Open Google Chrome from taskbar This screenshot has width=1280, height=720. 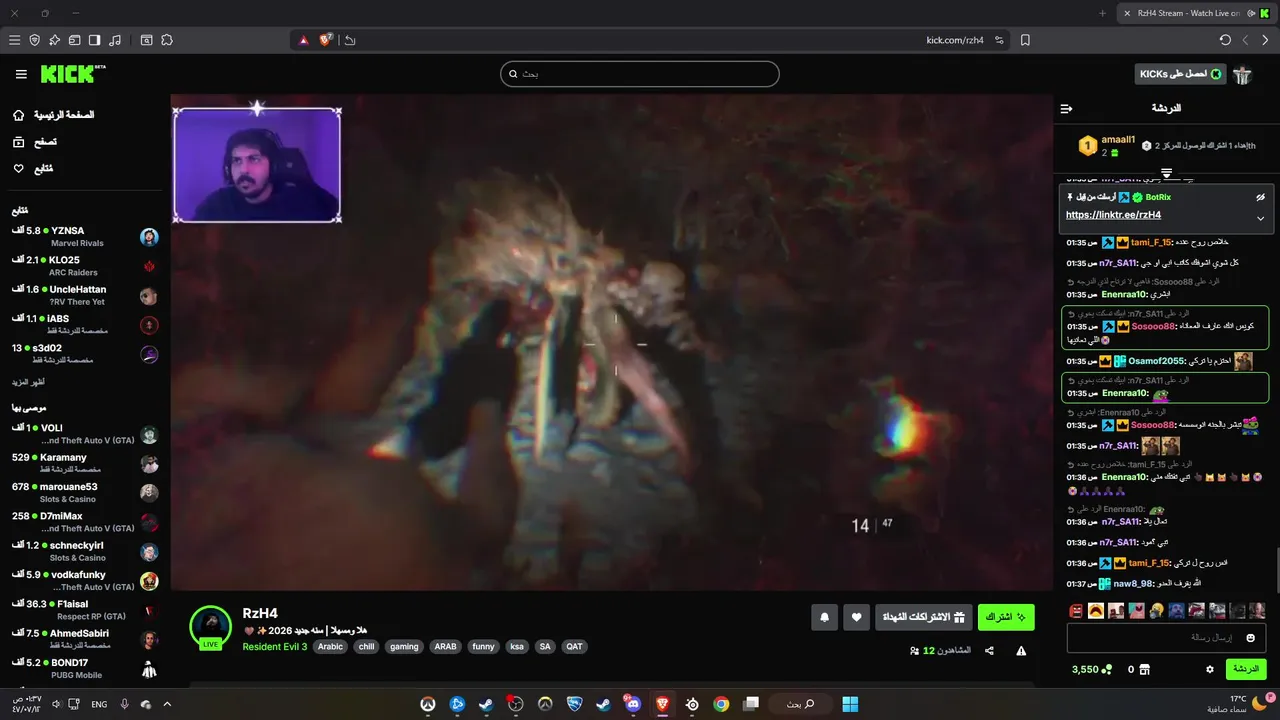[721, 704]
